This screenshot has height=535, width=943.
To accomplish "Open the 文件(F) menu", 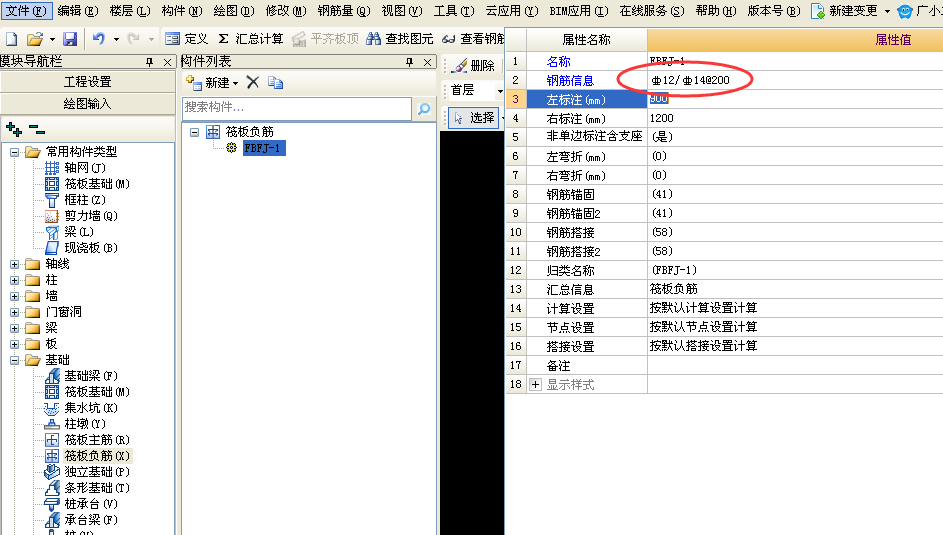I will pos(26,11).
